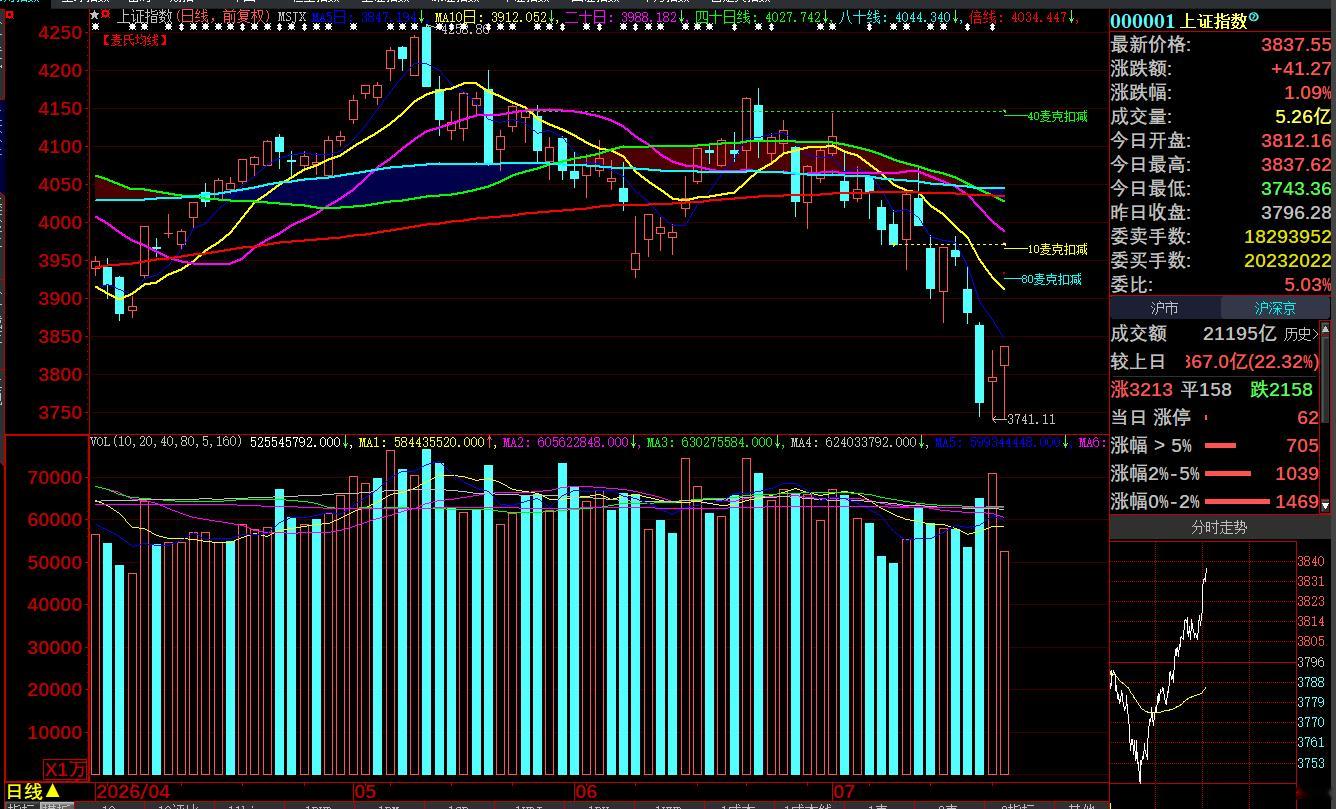This screenshot has width=1336, height=809.
Task: Click the 上证指数(日线,前复权) chart title
Action: [x=194, y=17]
